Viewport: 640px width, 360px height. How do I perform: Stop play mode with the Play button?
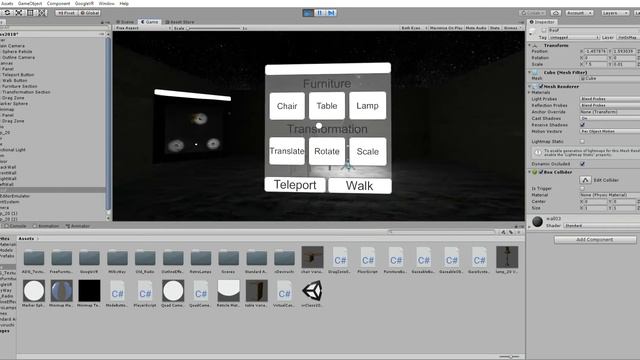(x=308, y=13)
